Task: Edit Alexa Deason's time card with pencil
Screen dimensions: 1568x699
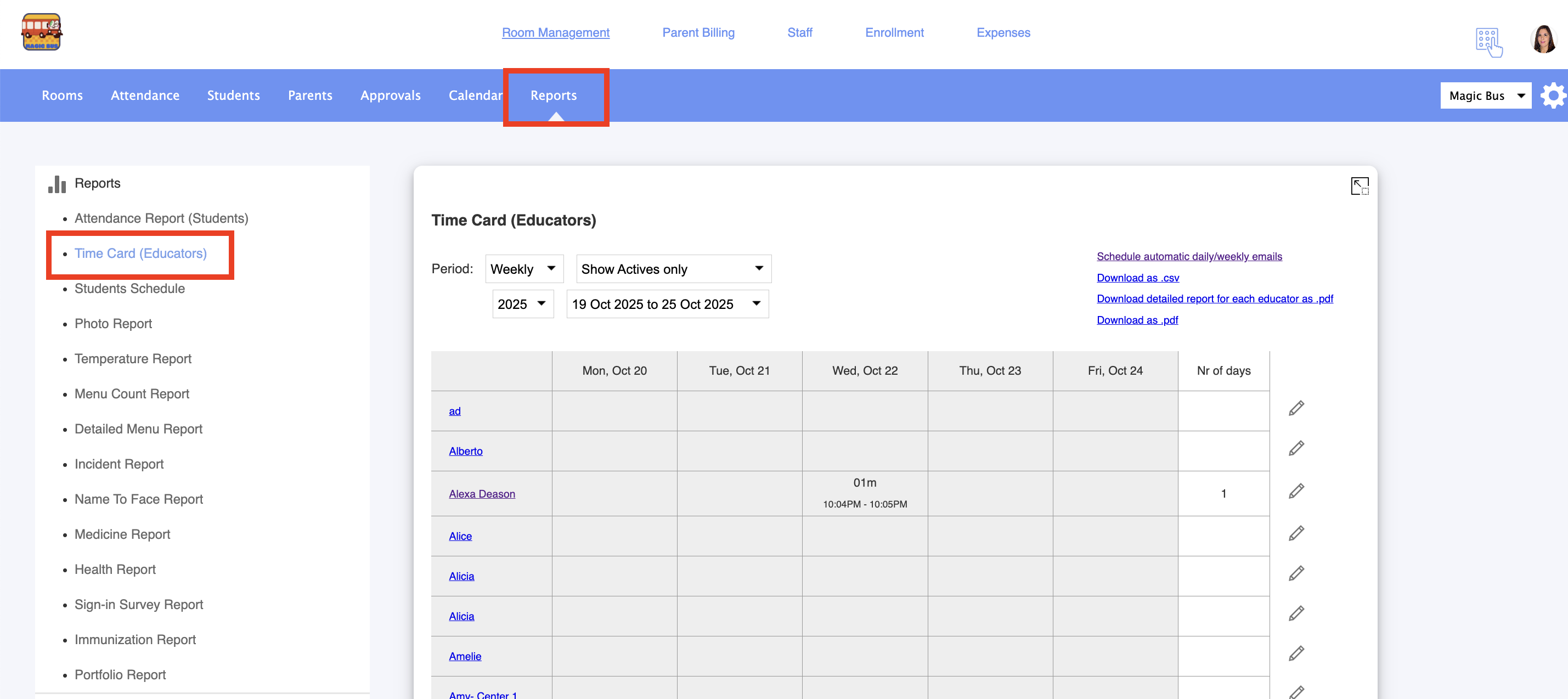Action: 1296,492
